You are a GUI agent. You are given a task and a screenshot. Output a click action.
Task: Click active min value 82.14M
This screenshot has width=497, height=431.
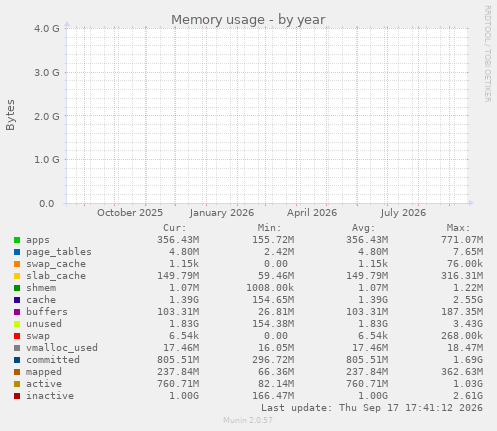[x=276, y=384]
